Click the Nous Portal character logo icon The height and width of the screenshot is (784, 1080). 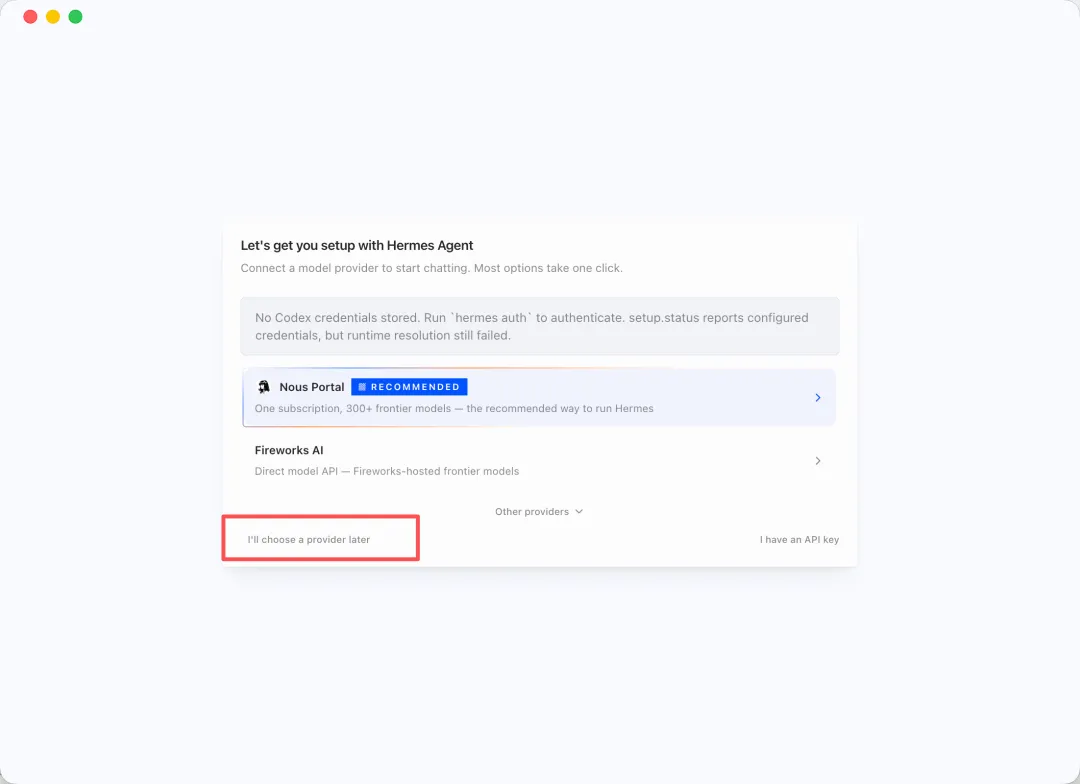tap(264, 386)
